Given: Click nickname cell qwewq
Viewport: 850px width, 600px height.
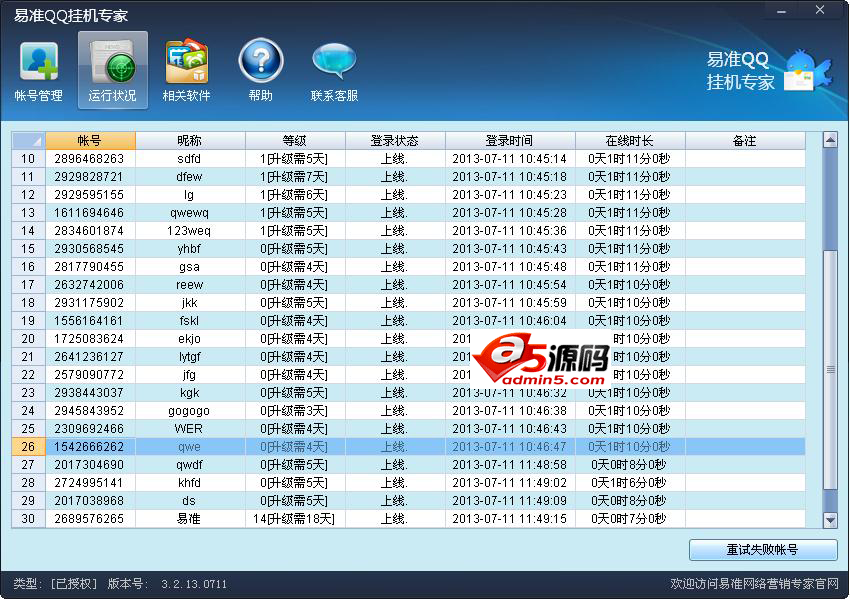Looking at the screenshot, I should click(189, 213).
